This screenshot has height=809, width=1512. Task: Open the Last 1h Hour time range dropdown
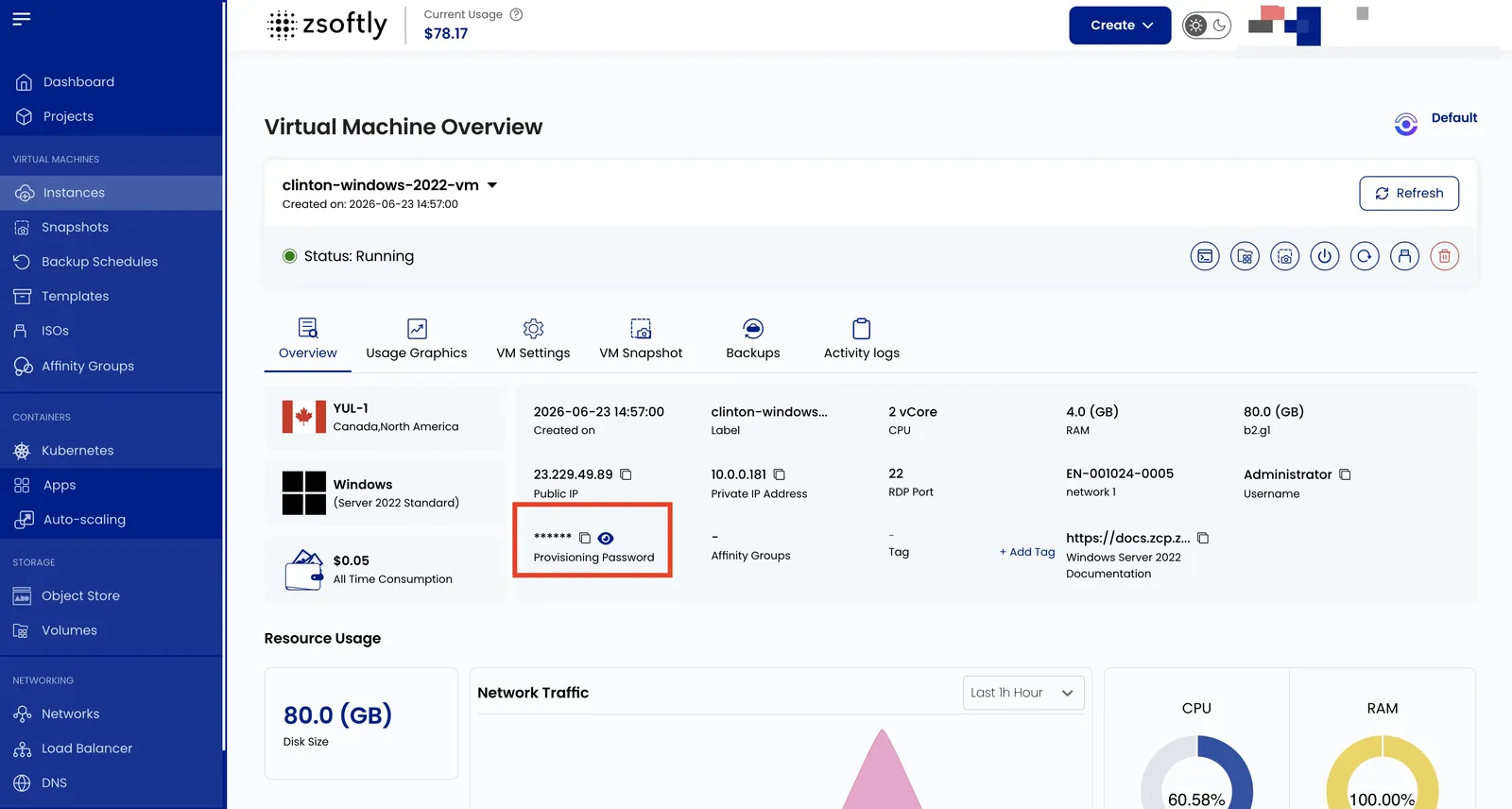click(1023, 693)
